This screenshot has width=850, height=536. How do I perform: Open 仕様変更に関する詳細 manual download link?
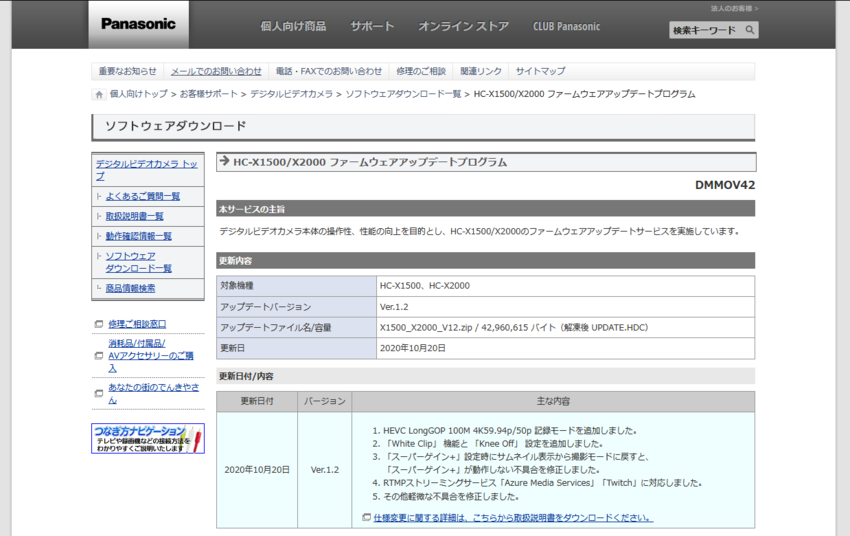tap(513, 518)
